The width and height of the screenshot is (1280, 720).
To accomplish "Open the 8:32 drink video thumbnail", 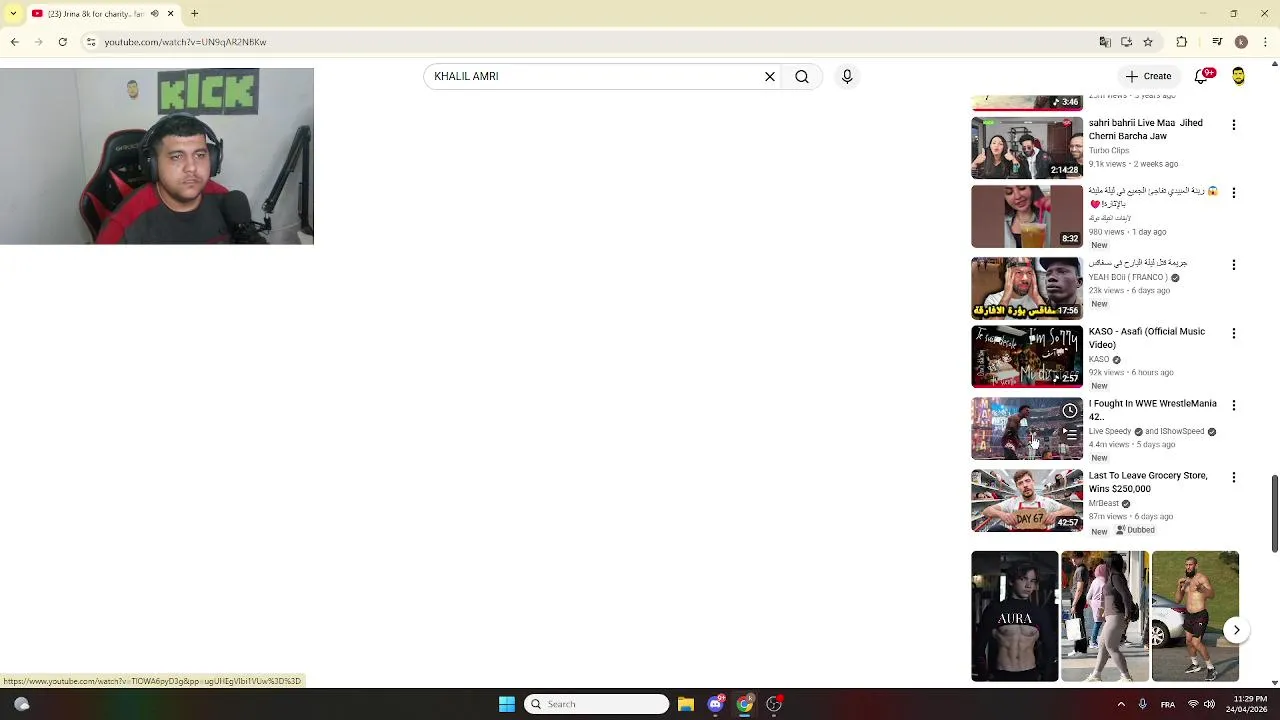I will click(1027, 216).
